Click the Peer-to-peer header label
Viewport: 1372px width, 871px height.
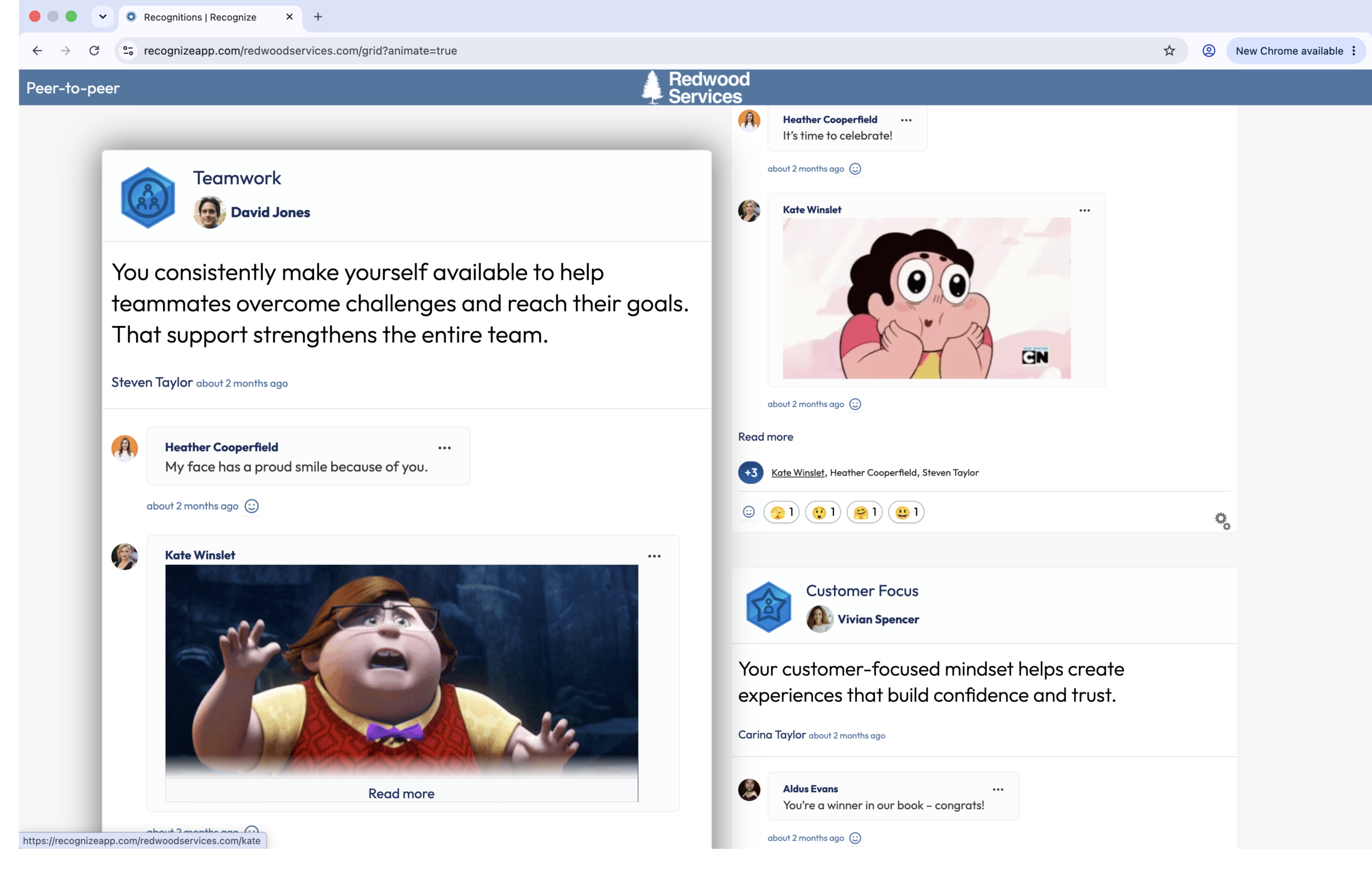[73, 88]
